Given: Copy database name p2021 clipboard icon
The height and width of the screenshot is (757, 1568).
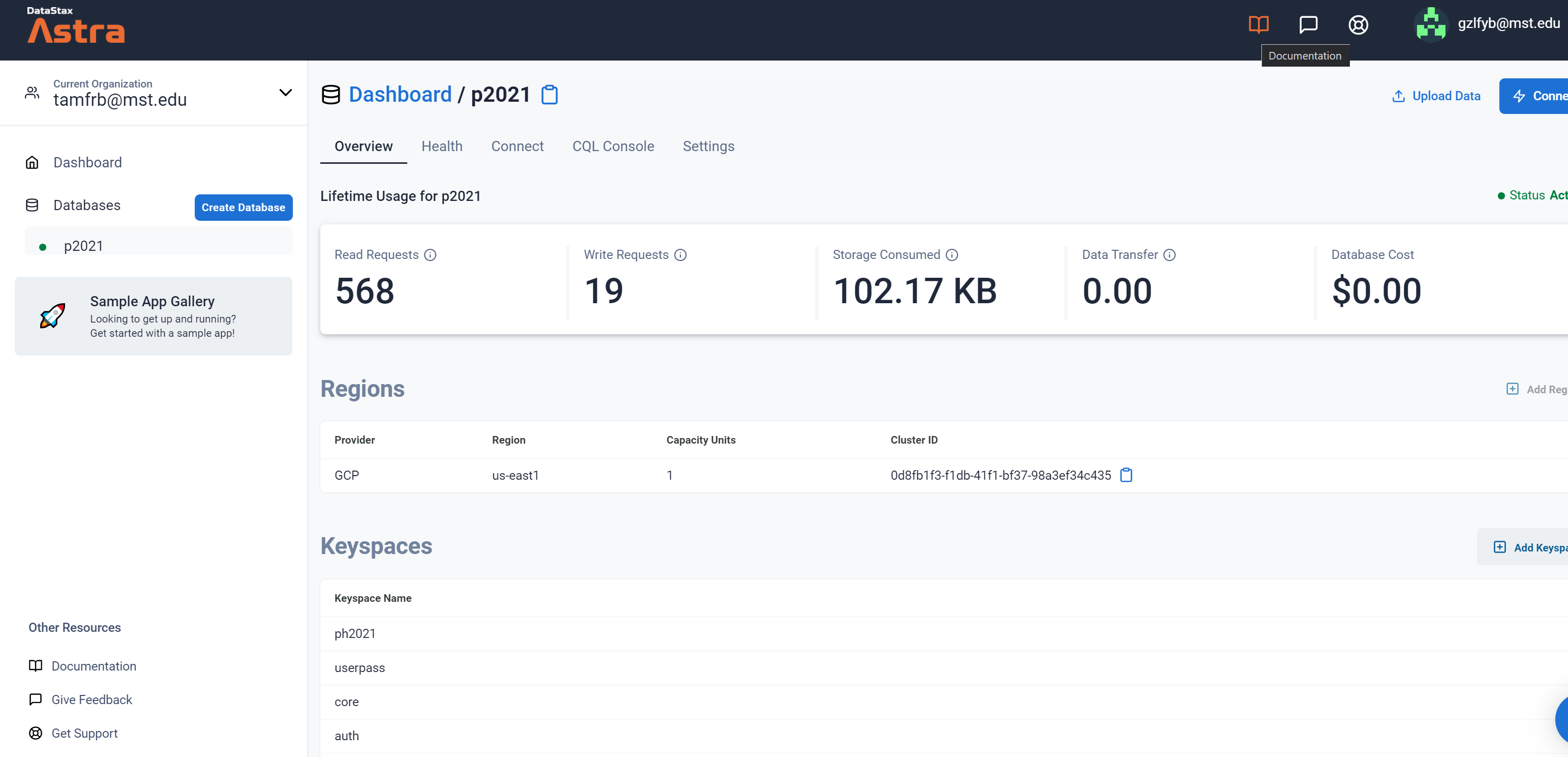Looking at the screenshot, I should point(549,95).
